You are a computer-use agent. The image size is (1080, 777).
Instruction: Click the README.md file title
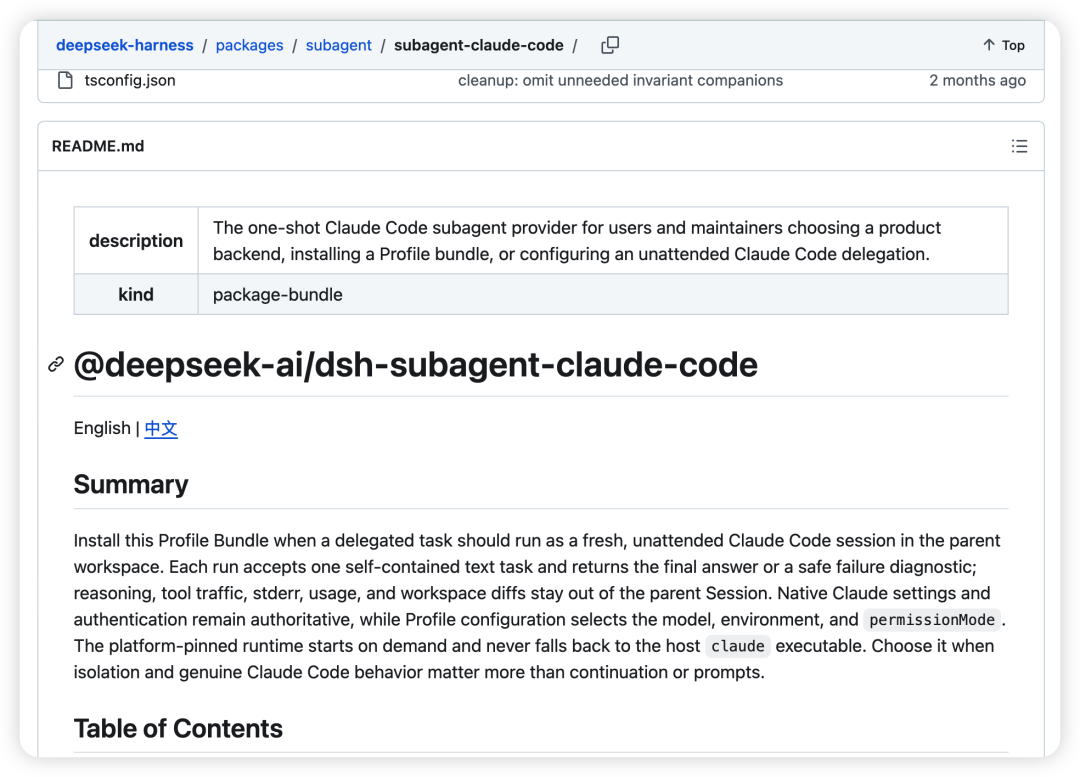pos(98,146)
